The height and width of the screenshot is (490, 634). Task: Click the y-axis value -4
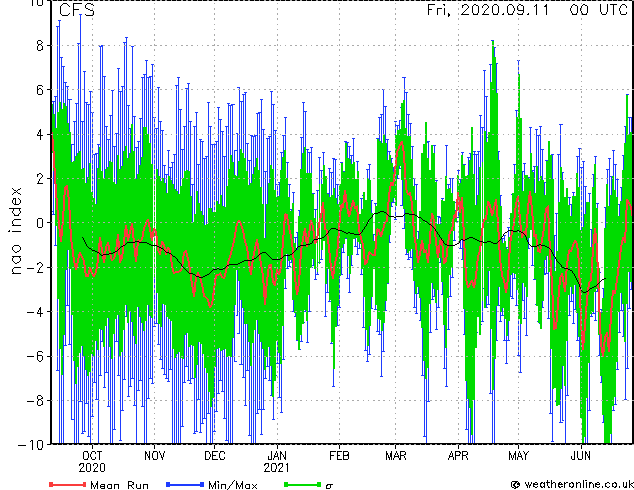click(35, 312)
